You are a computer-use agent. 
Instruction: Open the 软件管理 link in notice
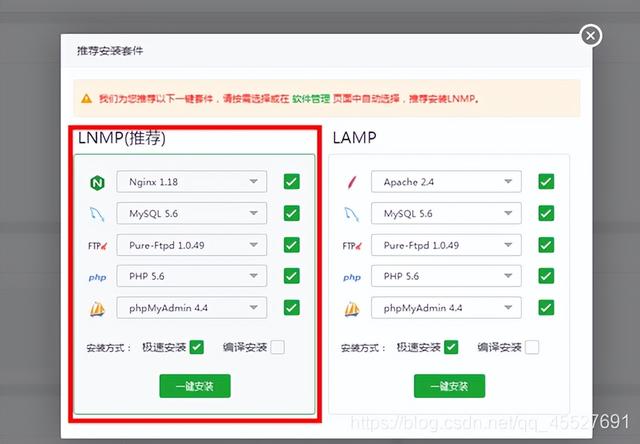click(311, 99)
